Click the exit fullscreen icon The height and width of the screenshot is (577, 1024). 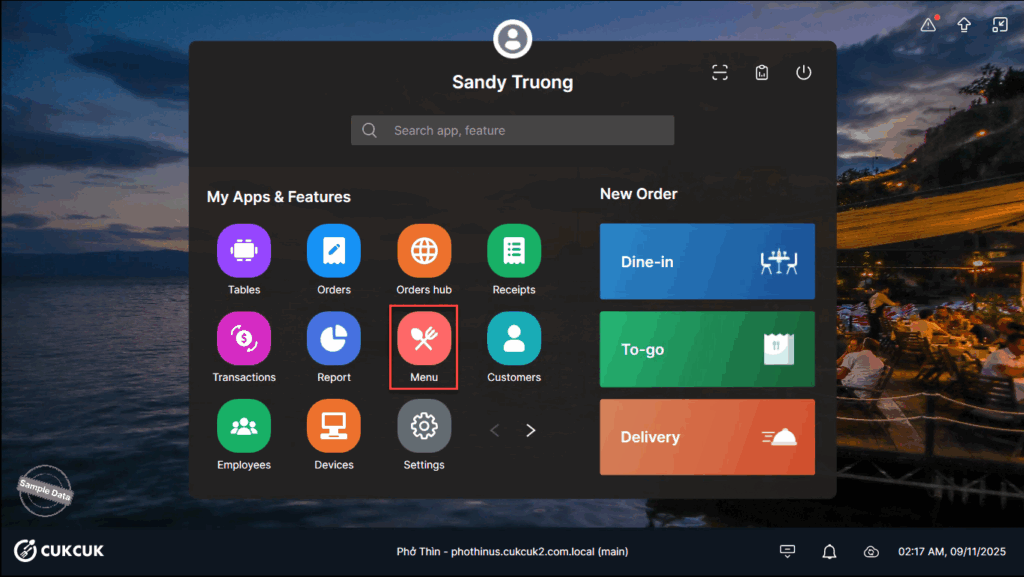1000,25
